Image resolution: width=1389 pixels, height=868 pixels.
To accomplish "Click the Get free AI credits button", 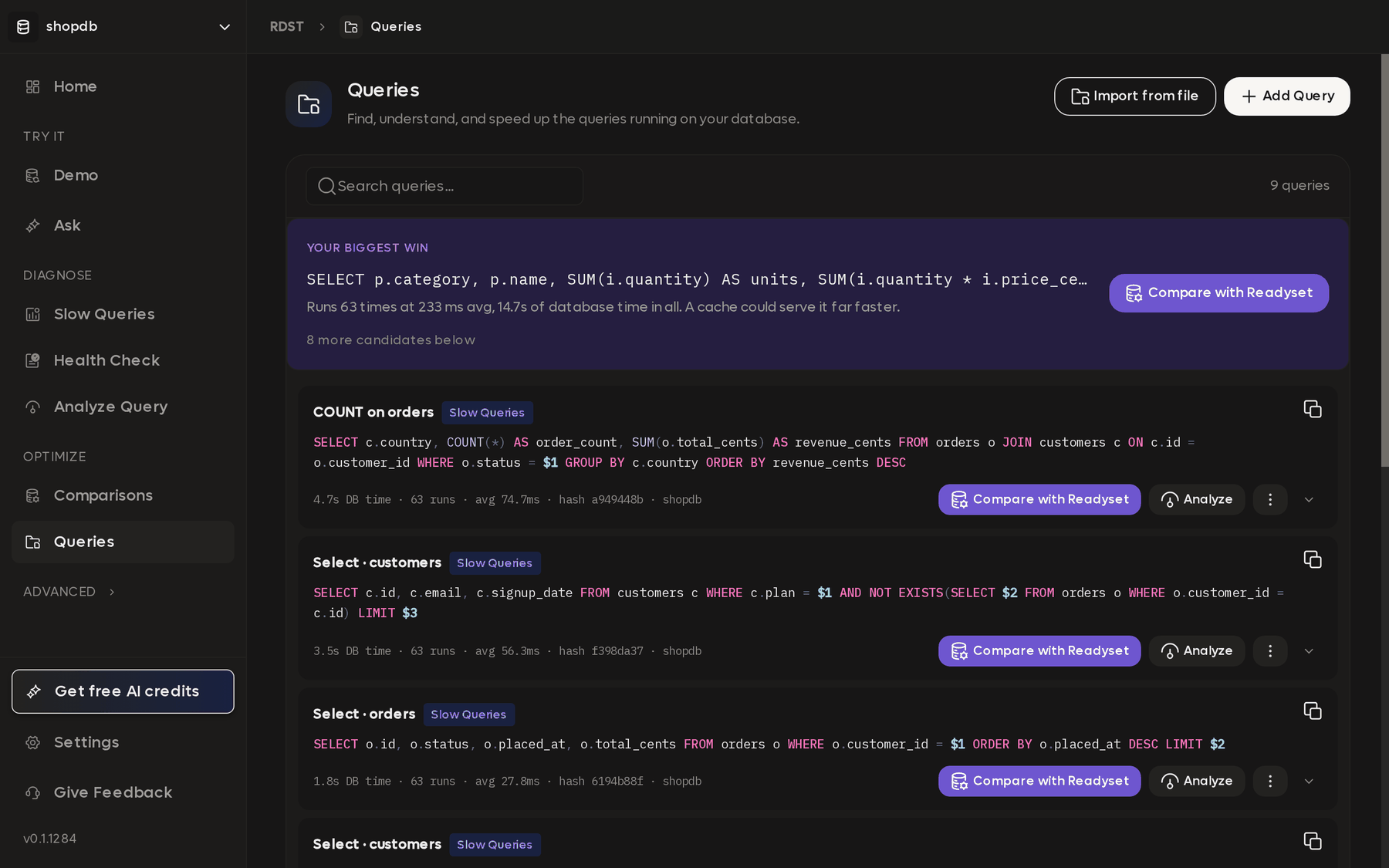I will coord(123,691).
